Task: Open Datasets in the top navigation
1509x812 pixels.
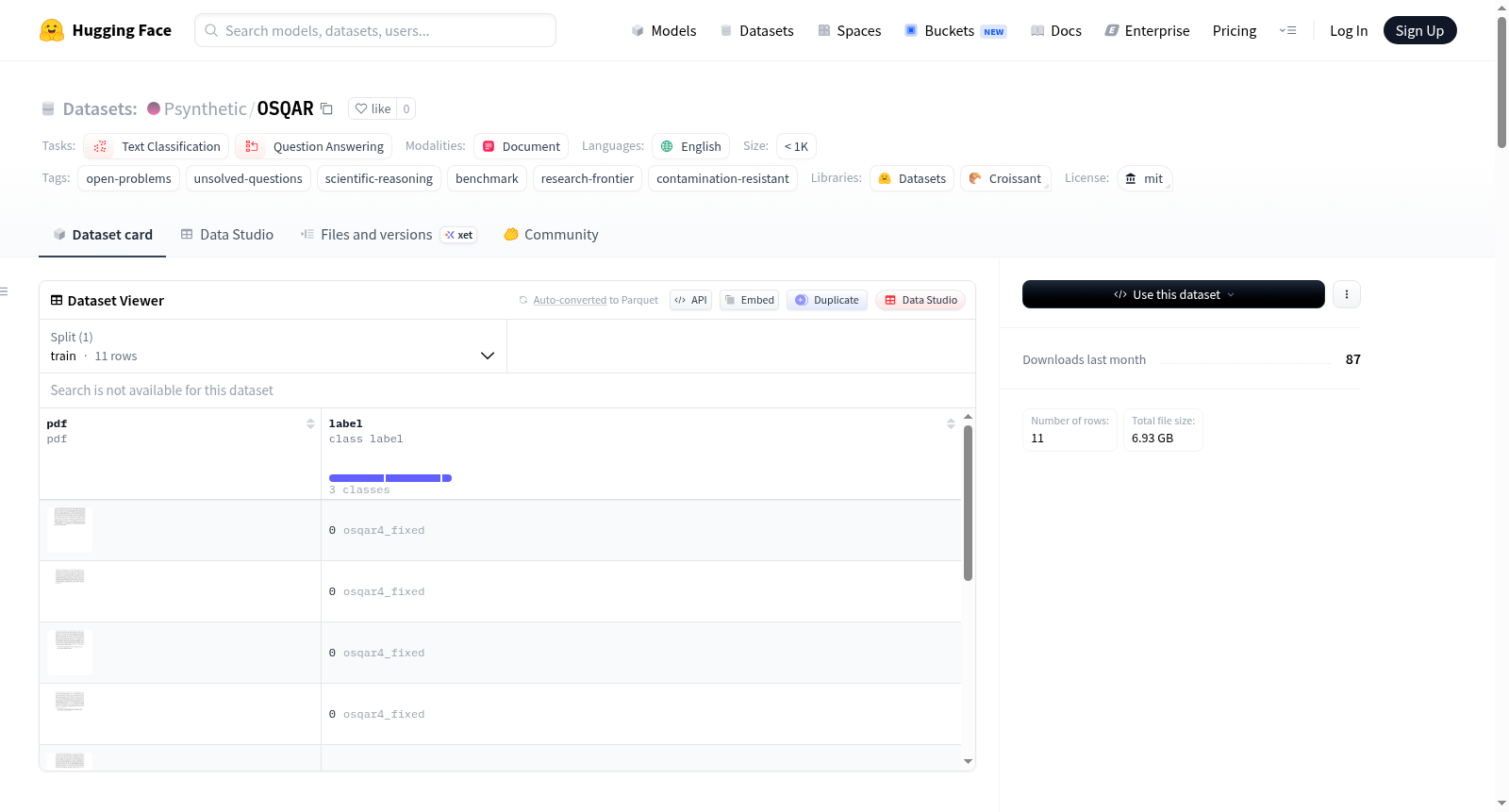Action: (x=756, y=30)
